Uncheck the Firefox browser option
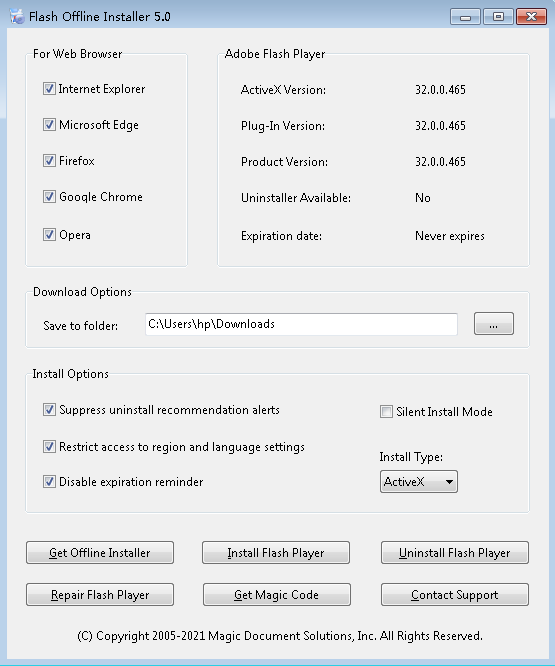The width and height of the screenshot is (555, 666). click(49, 161)
